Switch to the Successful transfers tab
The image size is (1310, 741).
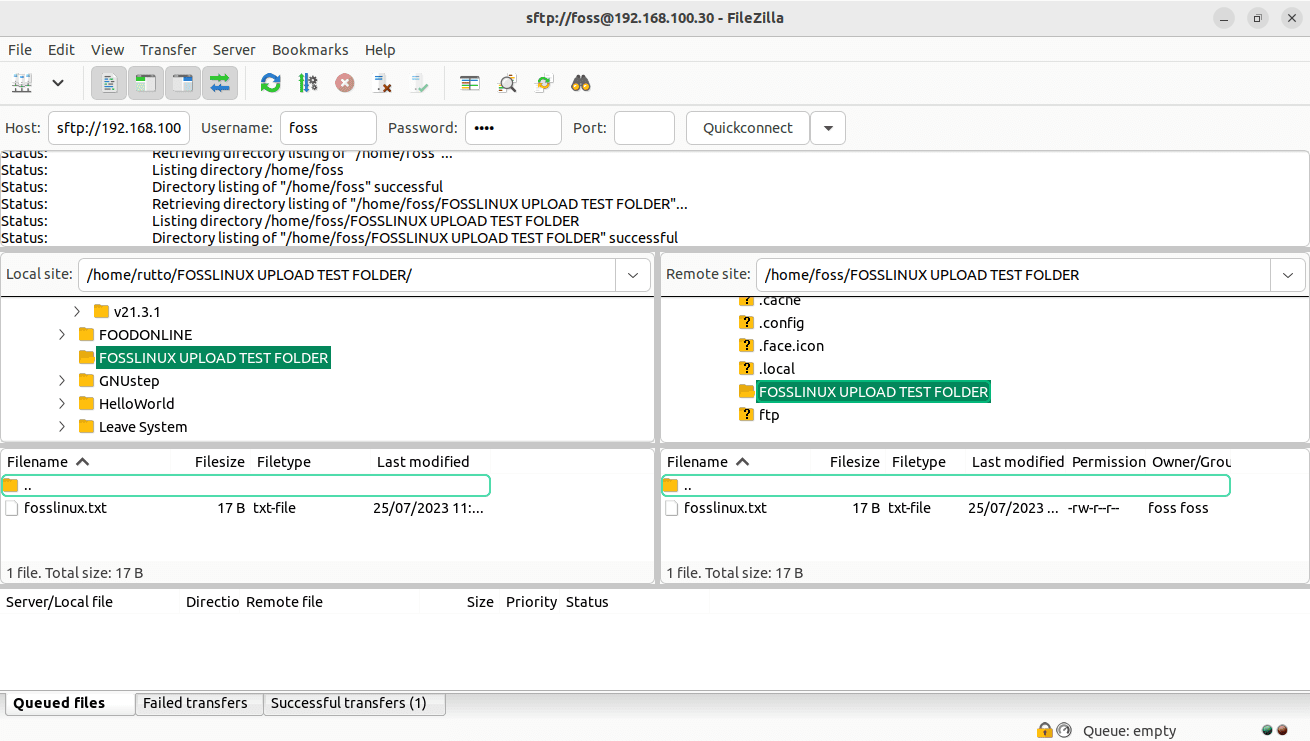click(354, 703)
